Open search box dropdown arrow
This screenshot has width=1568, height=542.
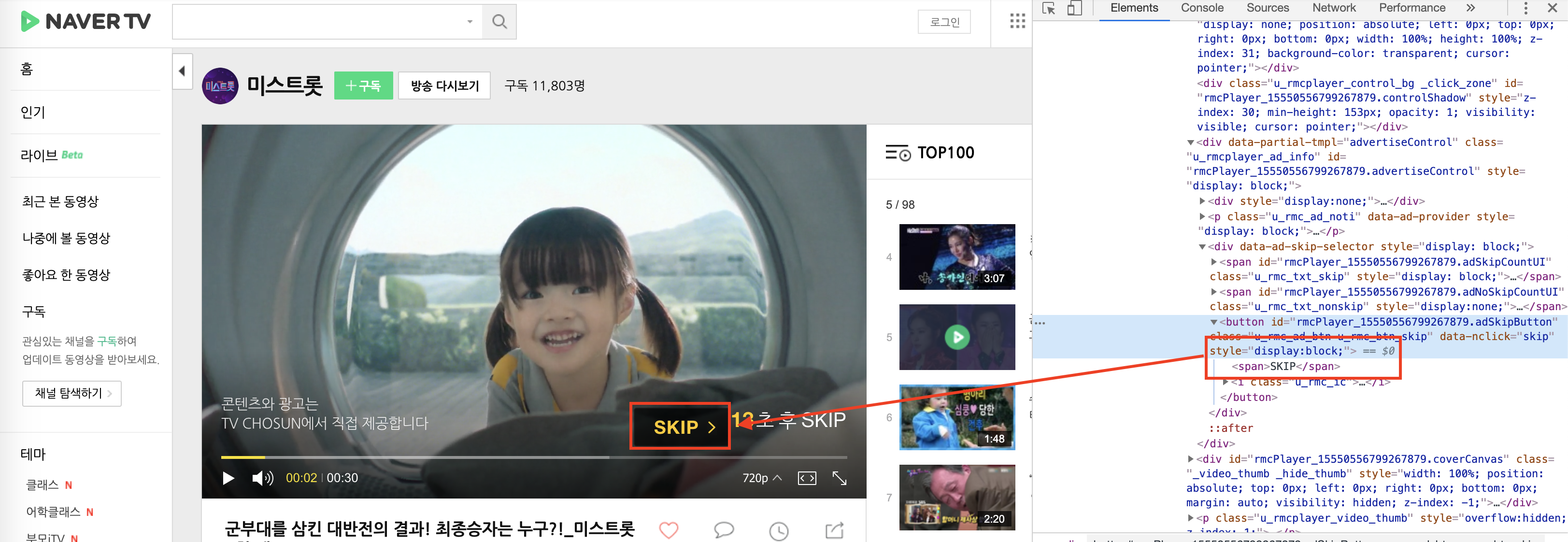coord(470,22)
